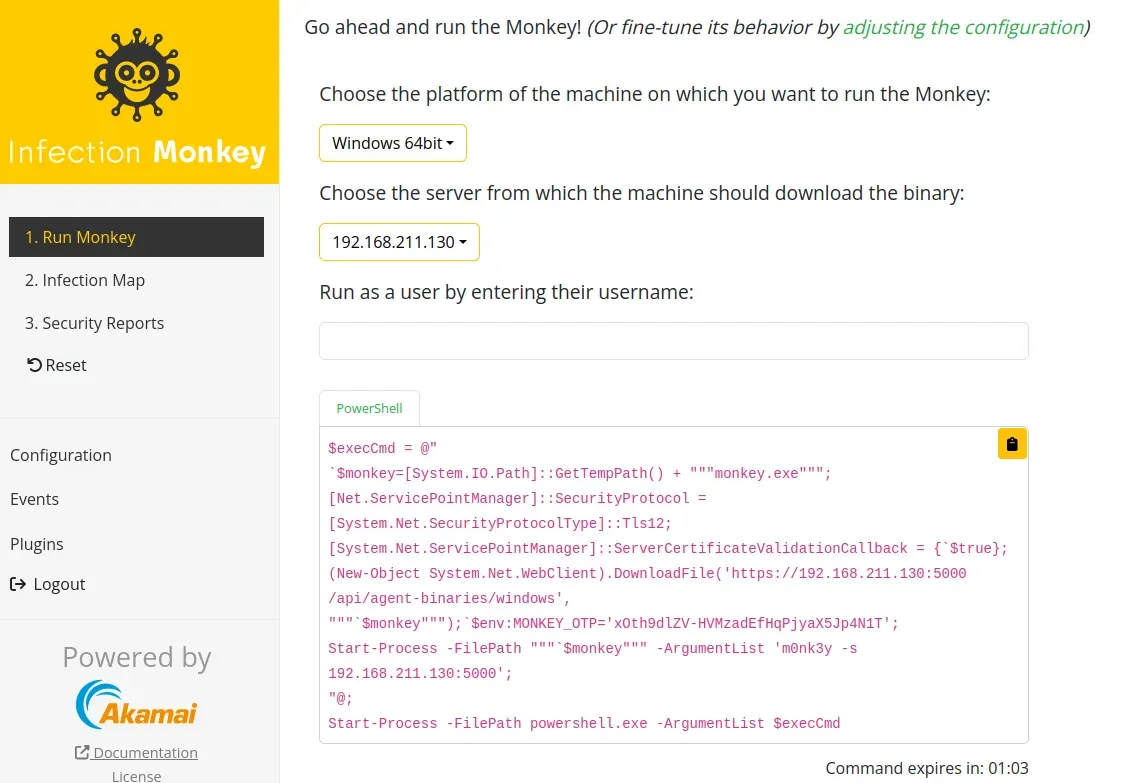Click the 'adjusting the configuration' link
This screenshot has width=1137, height=783.
coord(962,27)
